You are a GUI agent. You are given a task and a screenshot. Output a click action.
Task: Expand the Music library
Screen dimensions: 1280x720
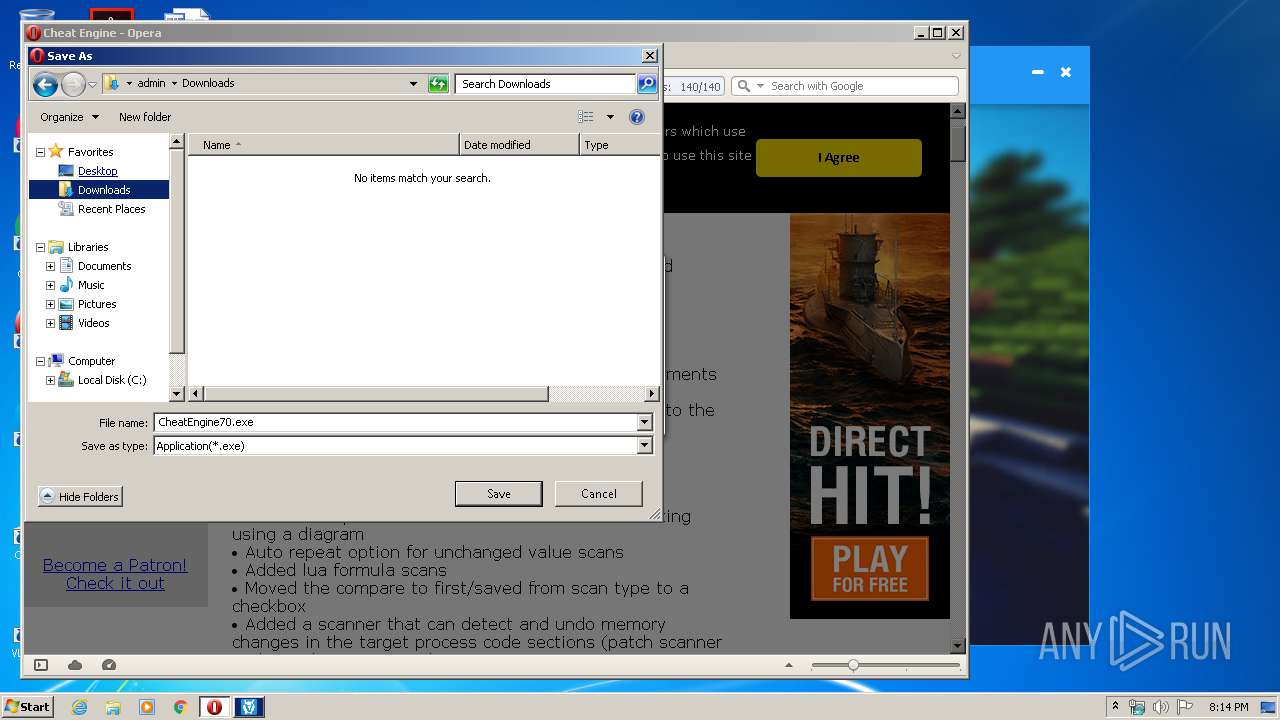coord(50,285)
